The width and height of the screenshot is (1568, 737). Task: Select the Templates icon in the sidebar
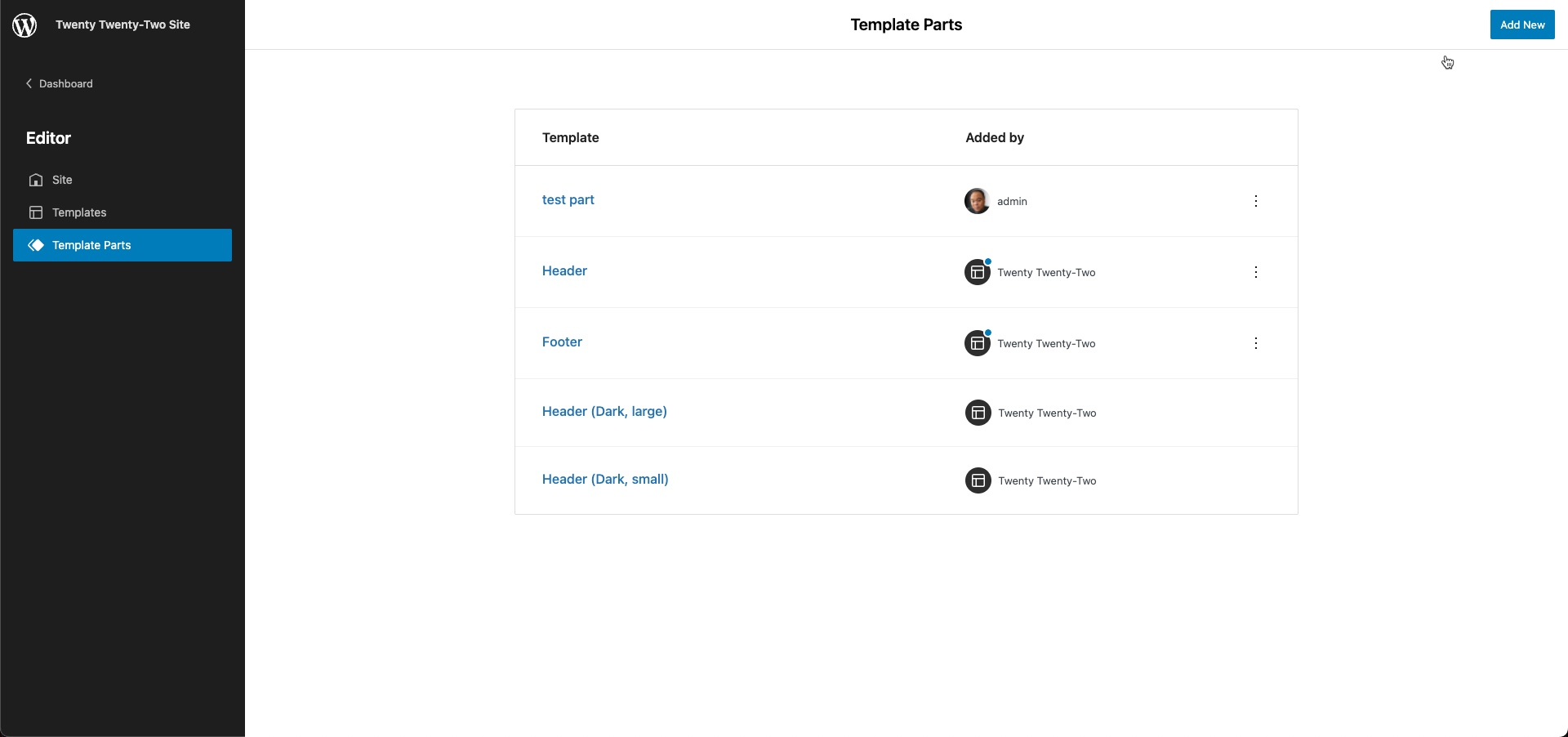pyautogui.click(x=36, y=212)
